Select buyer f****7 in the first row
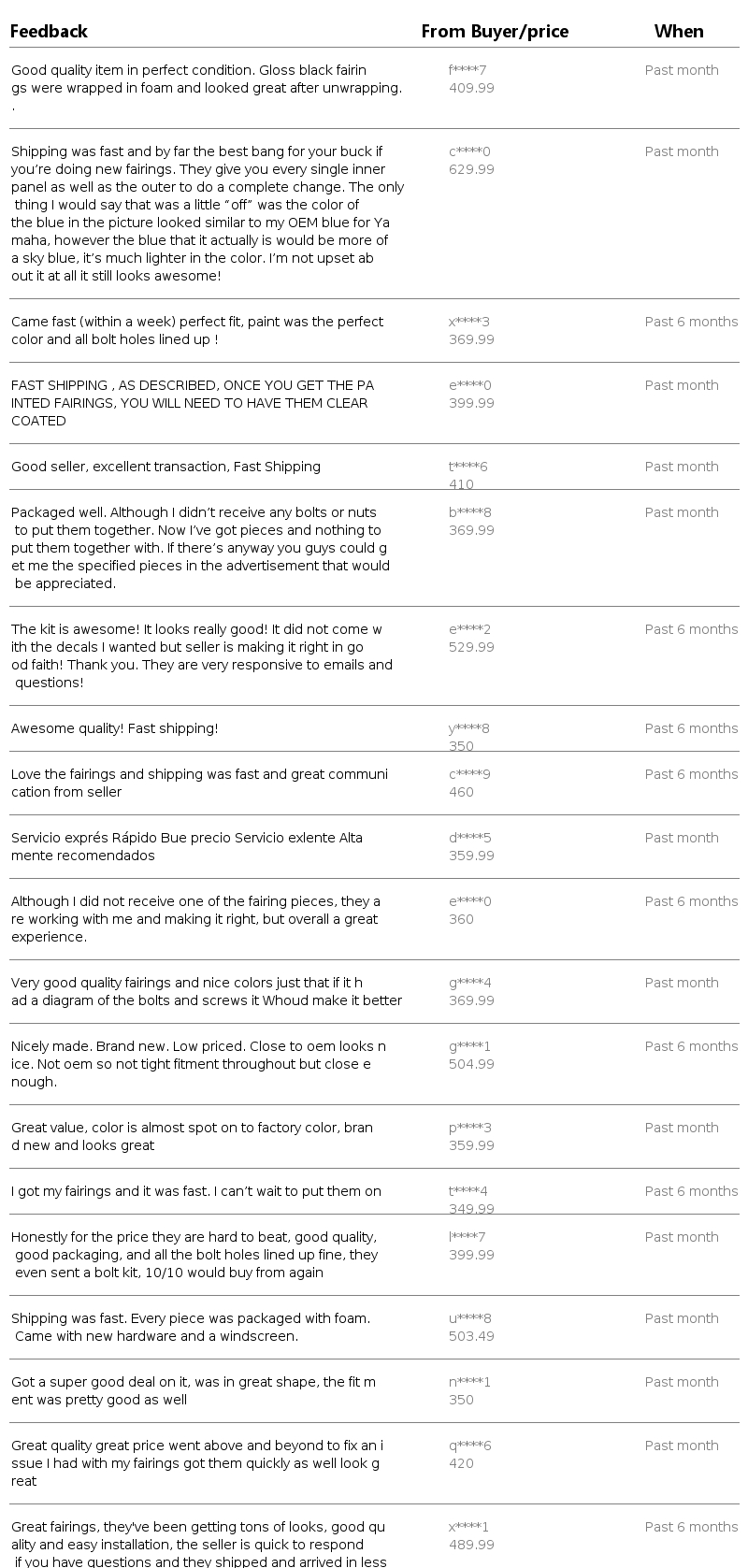 coord(467,70)
